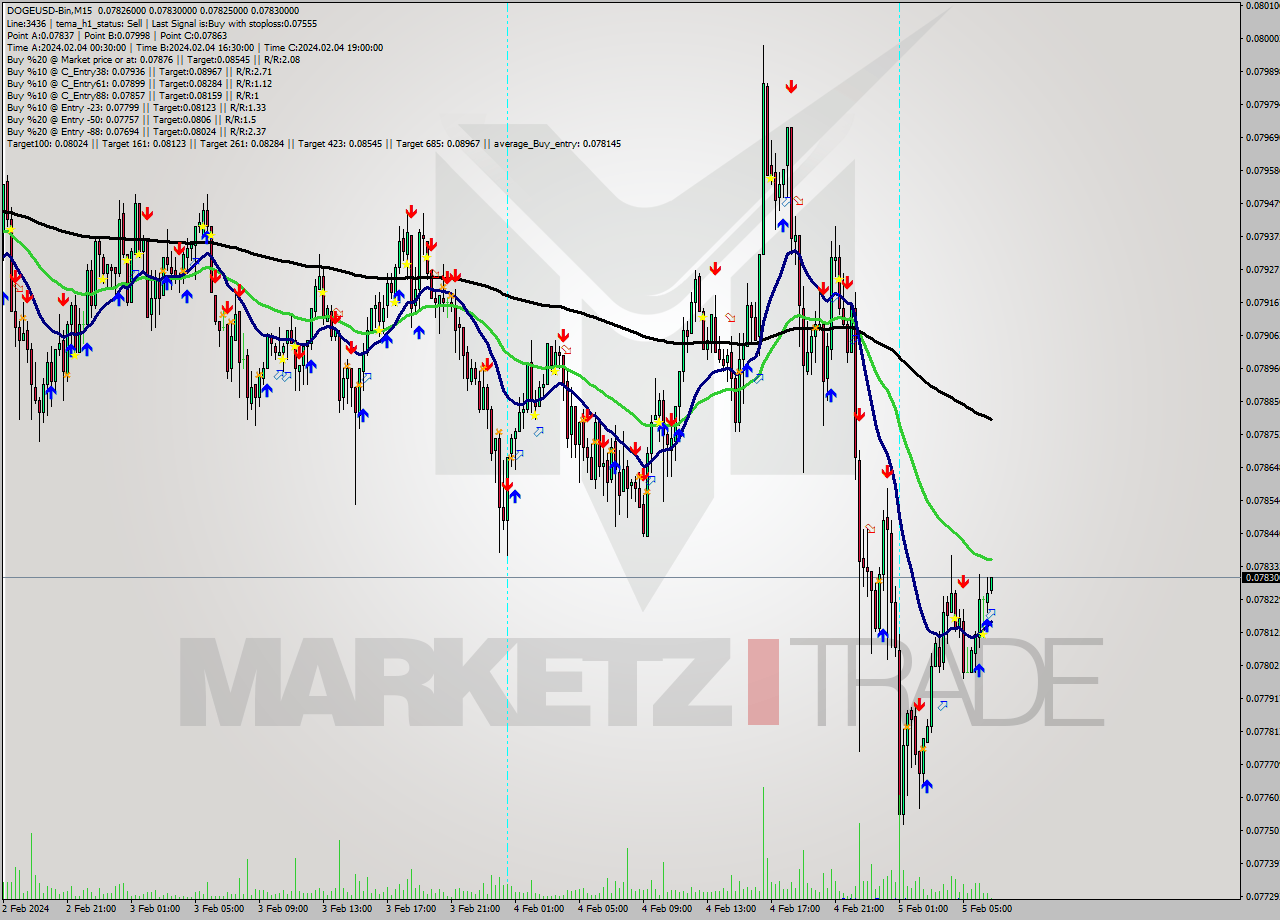Click the 0.07812 price axis label

click(x=1262, y=632)
